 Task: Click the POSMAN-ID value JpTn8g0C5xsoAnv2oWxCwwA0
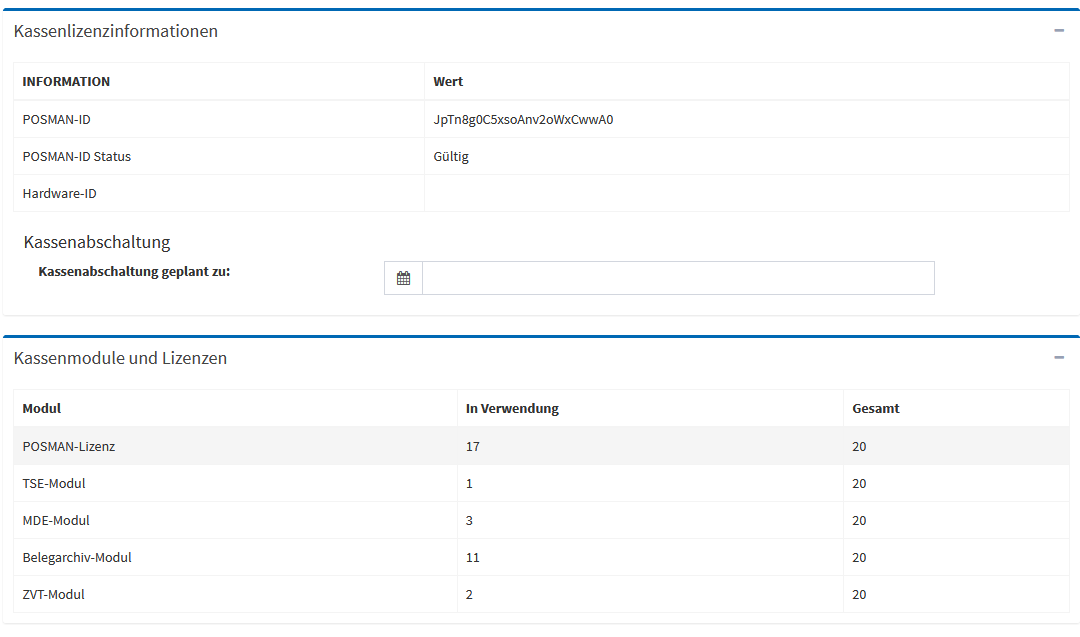(x=523, y=120)
